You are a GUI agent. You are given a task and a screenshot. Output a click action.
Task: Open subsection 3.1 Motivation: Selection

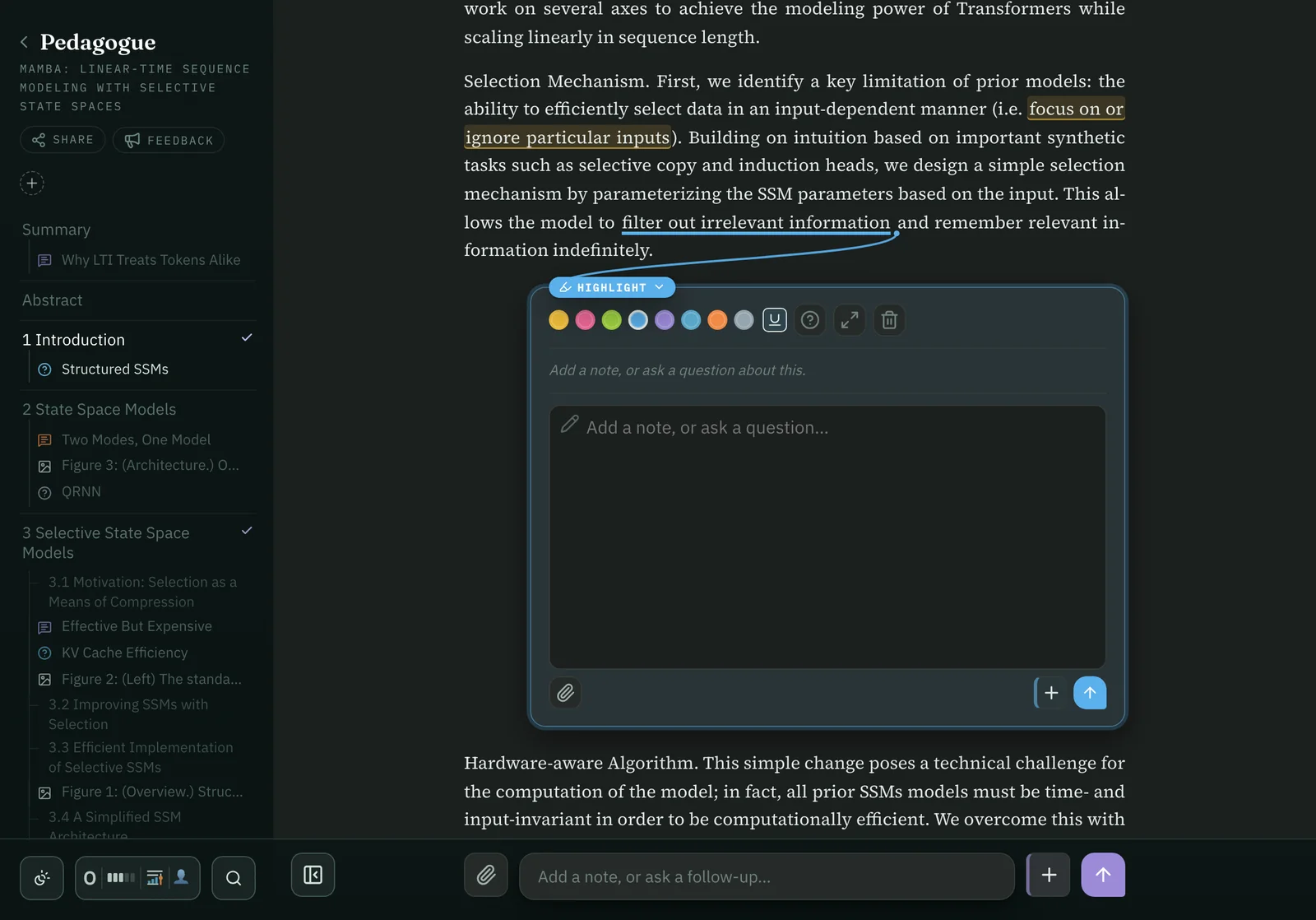[142, 592]
